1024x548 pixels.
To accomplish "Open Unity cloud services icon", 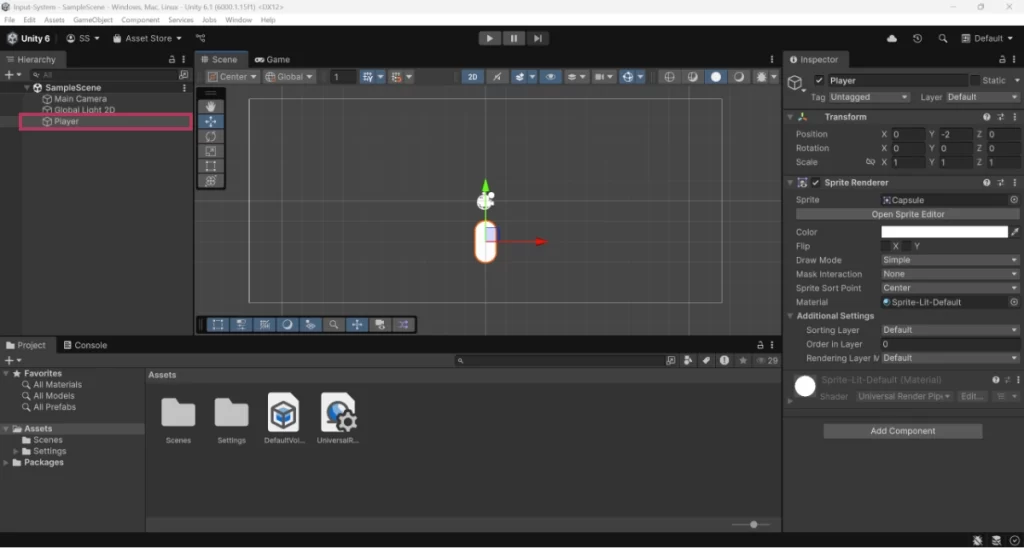I will click(892, 39).
